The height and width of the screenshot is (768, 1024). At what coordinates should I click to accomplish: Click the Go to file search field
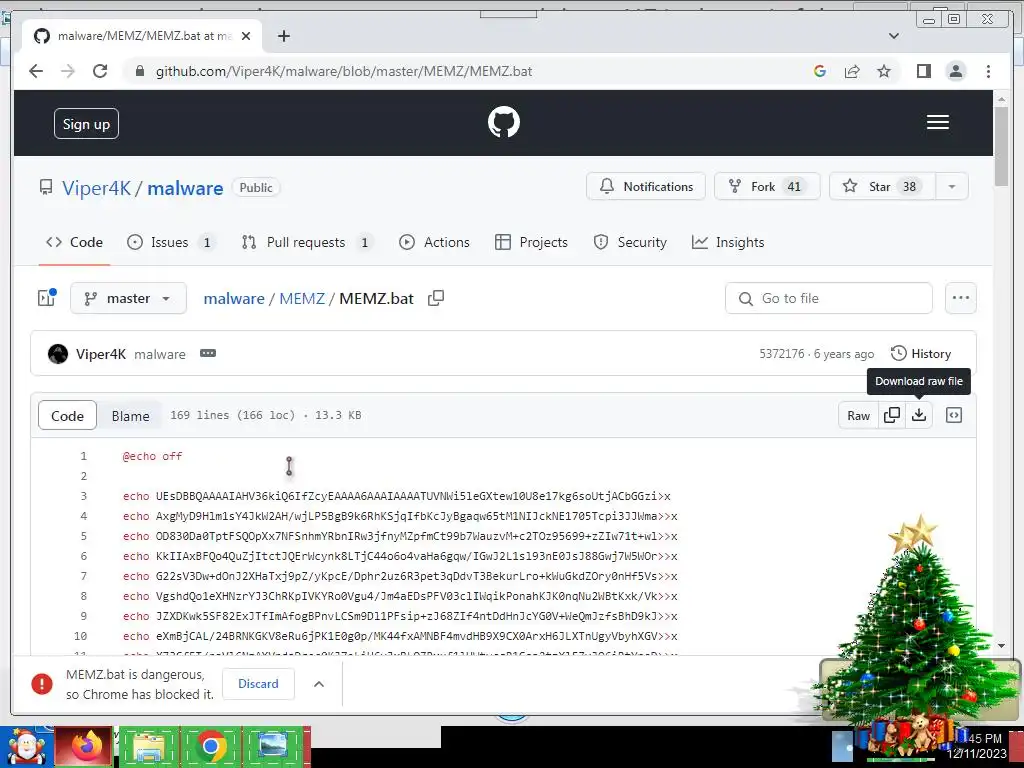[x=829, y=298]
